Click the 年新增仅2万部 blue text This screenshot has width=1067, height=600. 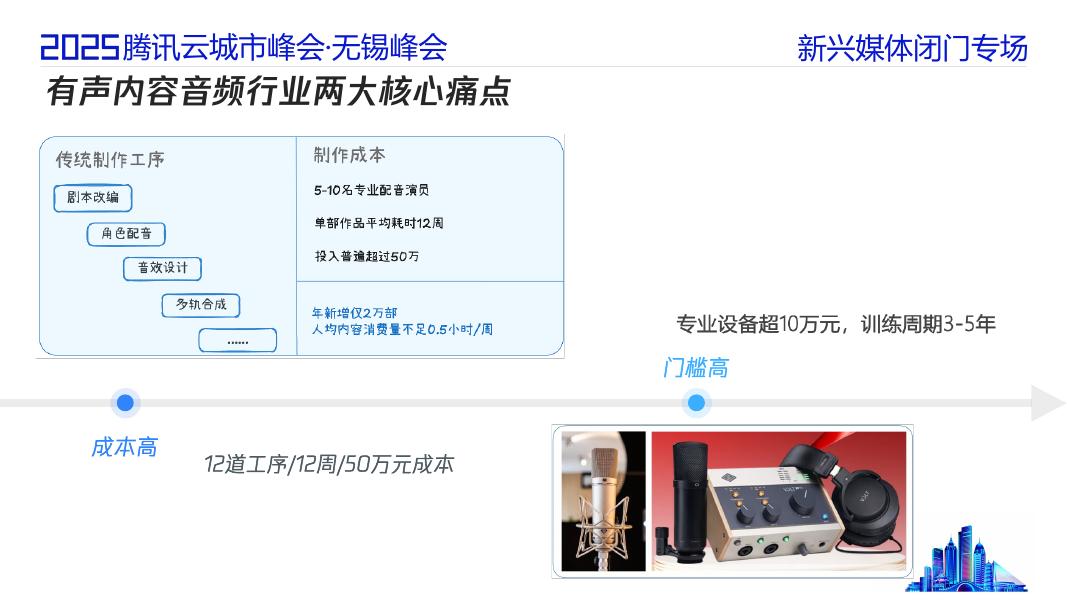[354, 313]
